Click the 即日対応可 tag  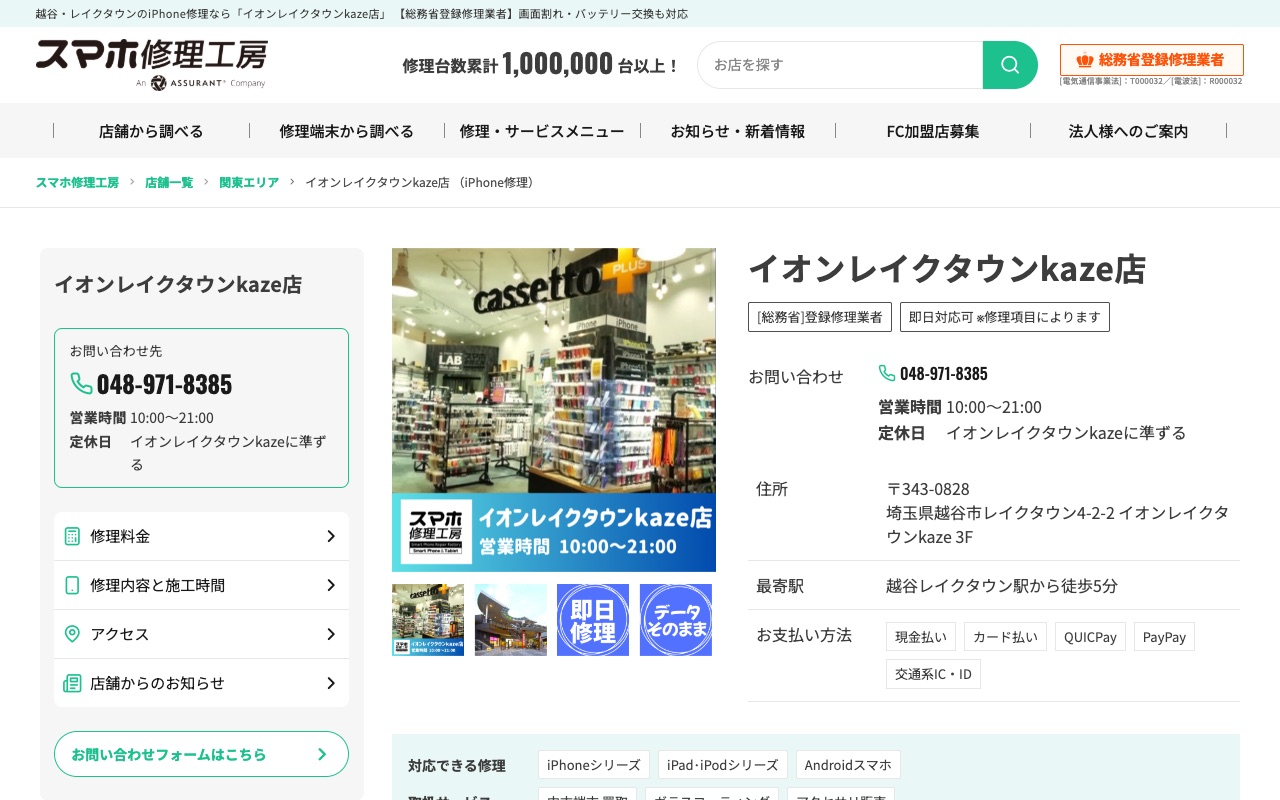1005,317
